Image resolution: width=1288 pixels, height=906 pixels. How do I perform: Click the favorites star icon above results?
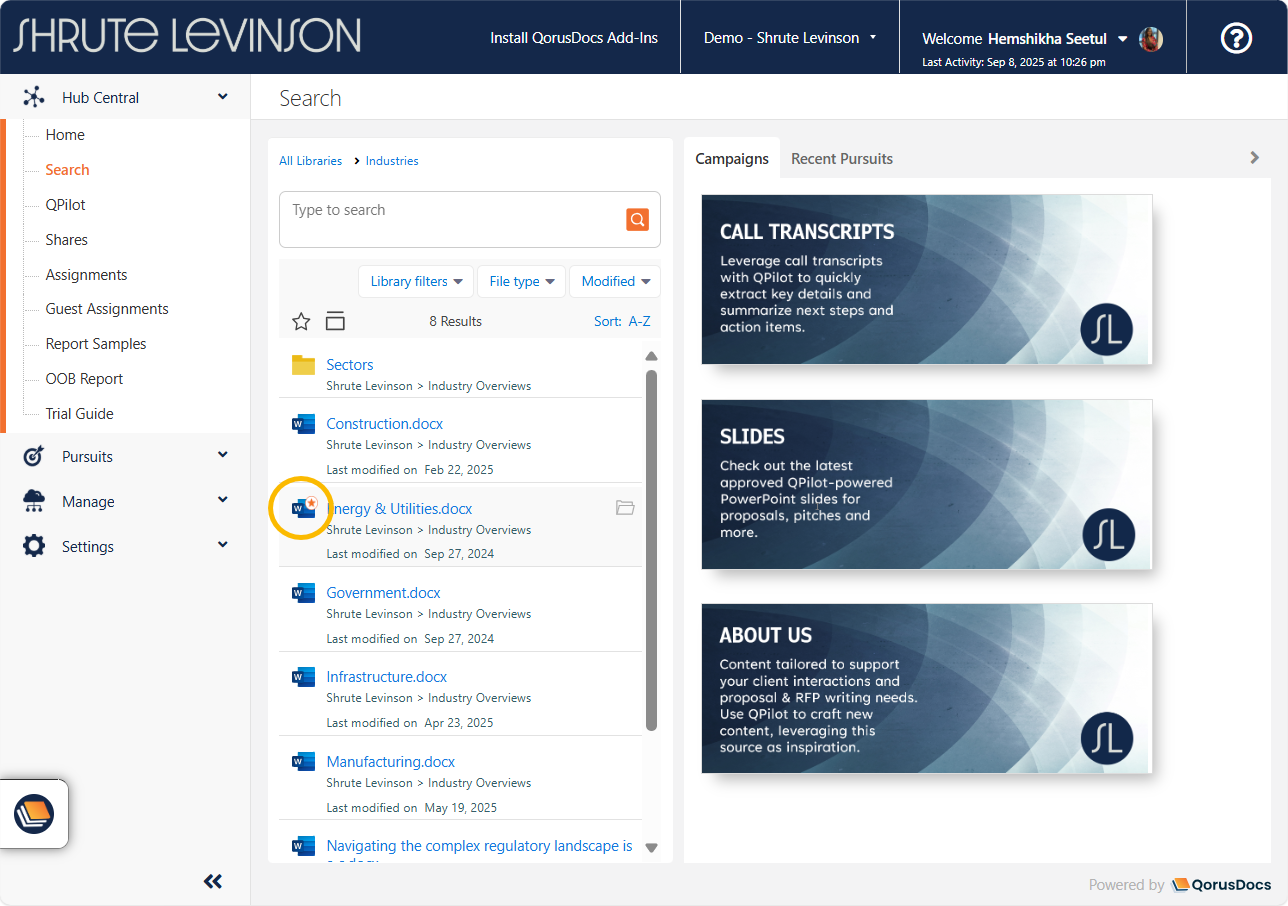tap(301, 321)
